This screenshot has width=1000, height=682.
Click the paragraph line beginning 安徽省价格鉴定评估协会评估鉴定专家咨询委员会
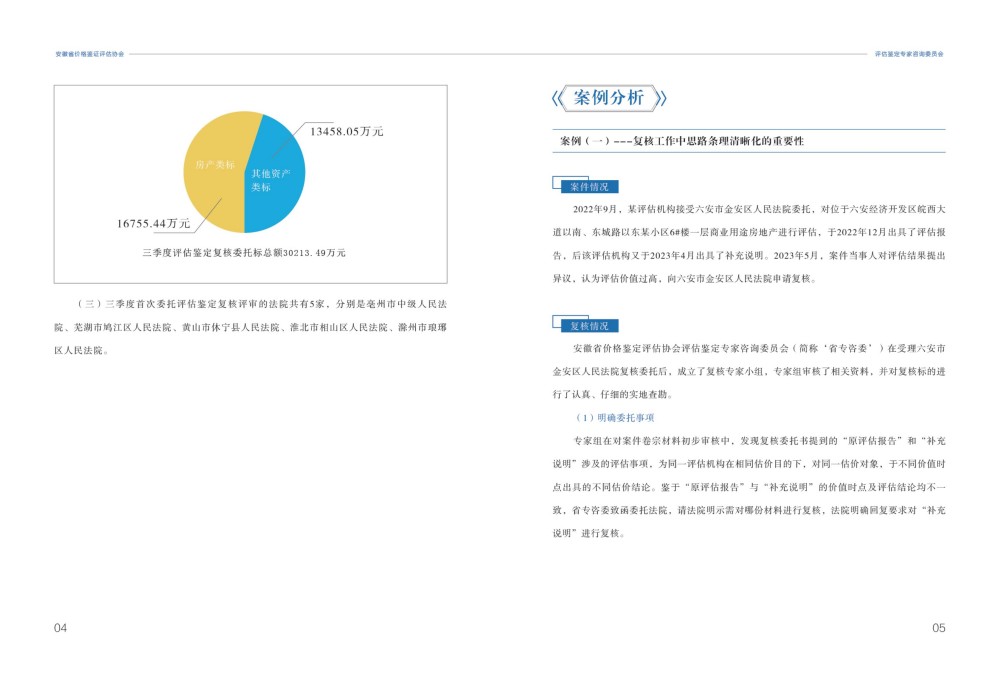pos(759,348)
